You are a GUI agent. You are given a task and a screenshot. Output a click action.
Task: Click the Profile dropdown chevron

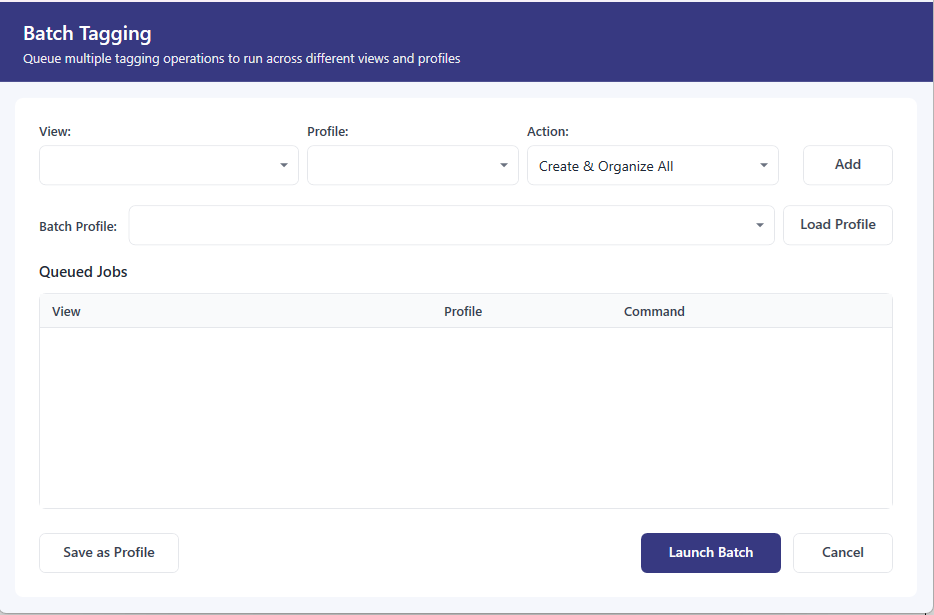click(503, 164)
